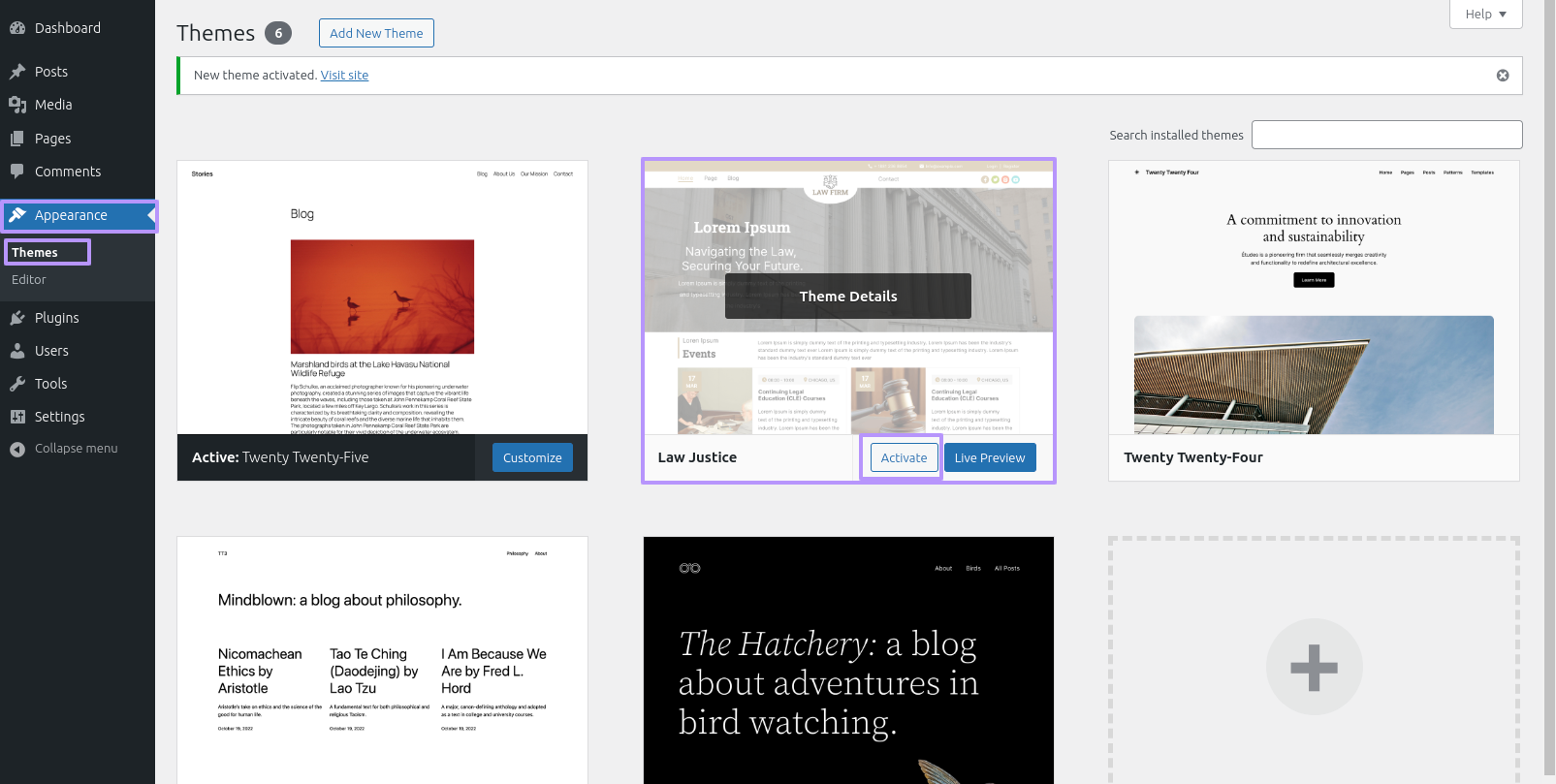
Task: Open the Settings menu
Action: click(78, 417)
